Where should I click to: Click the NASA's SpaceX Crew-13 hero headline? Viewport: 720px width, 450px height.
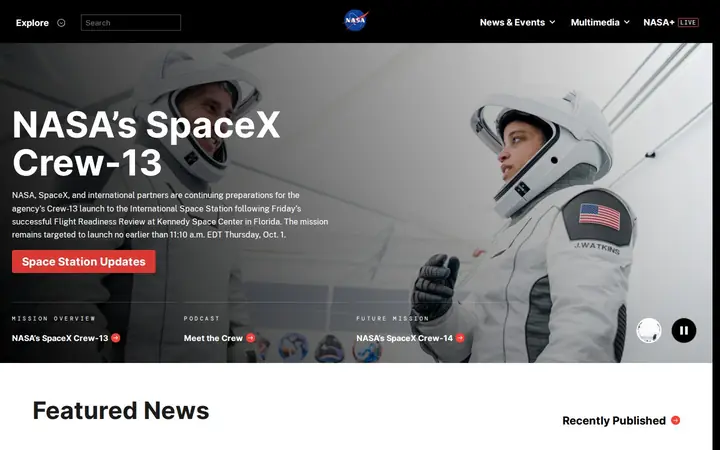[x=146, y=143]
